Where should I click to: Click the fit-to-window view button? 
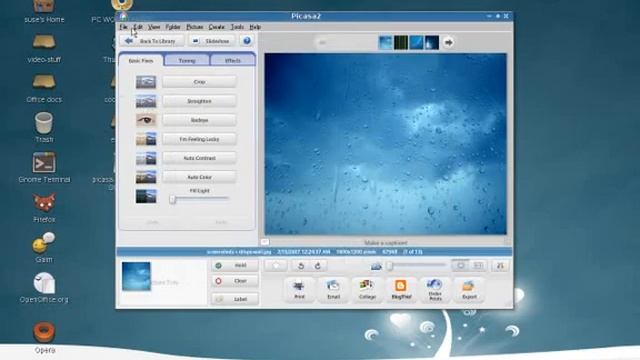[x=460, y=266]
